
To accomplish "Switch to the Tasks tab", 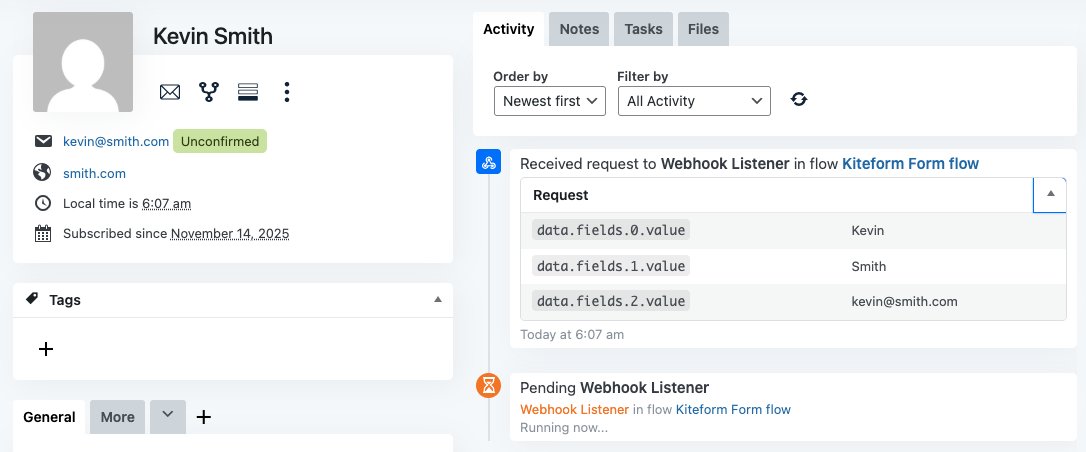I will click(x=643, y=29).
